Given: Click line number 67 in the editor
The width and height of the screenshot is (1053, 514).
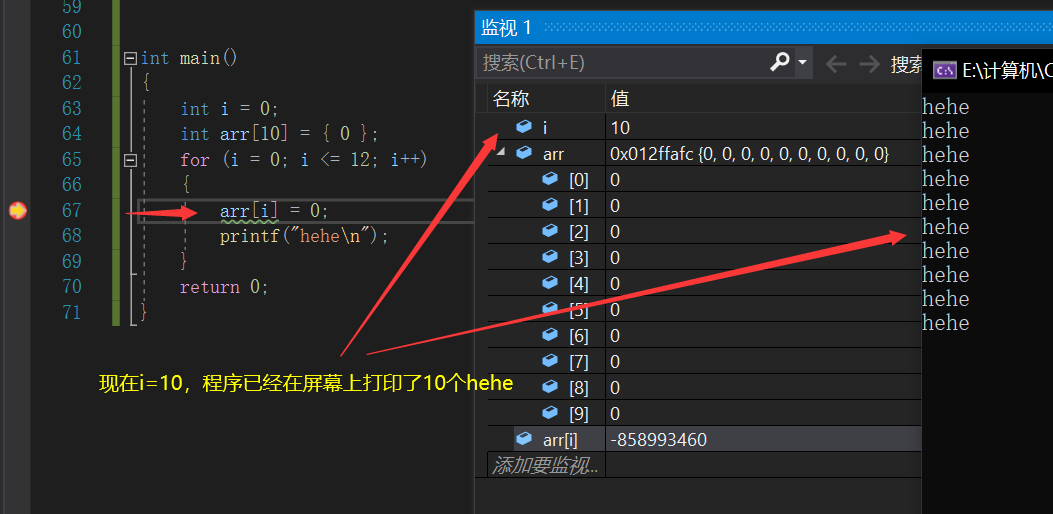Looking at the screenshot, I should click(71, 210).
